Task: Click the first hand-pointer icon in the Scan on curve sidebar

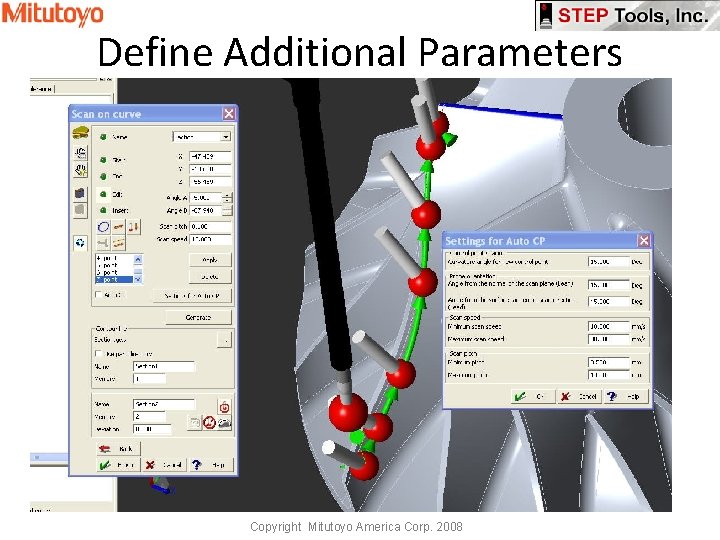Action: [x=80, y=152]
